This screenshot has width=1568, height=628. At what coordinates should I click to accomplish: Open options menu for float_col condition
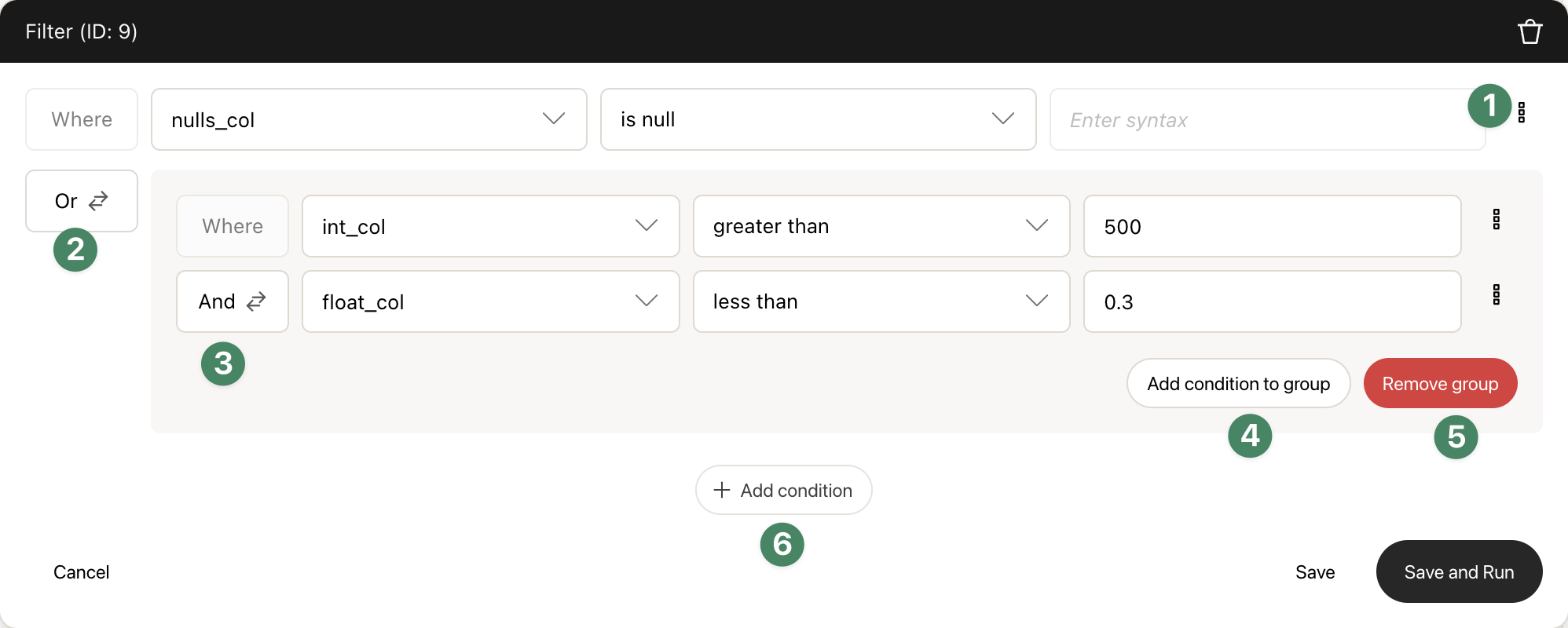click(x=1496, y=295)
